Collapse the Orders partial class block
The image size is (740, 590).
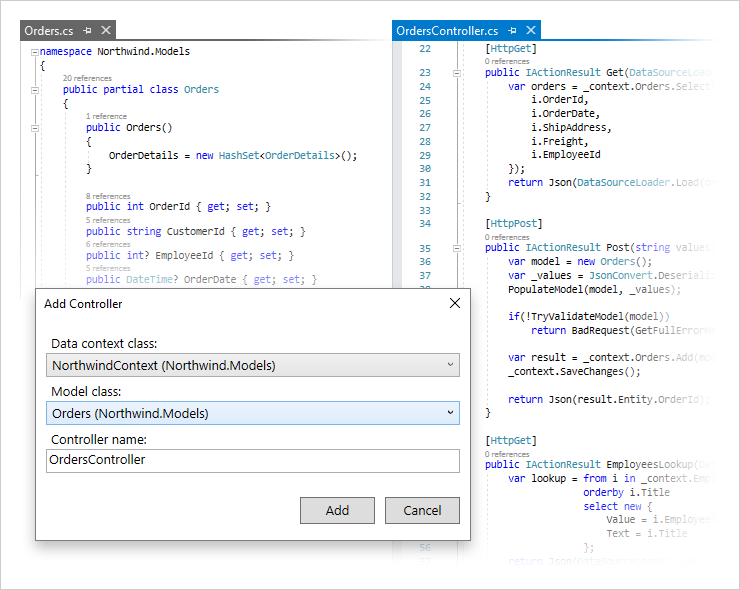35,89
